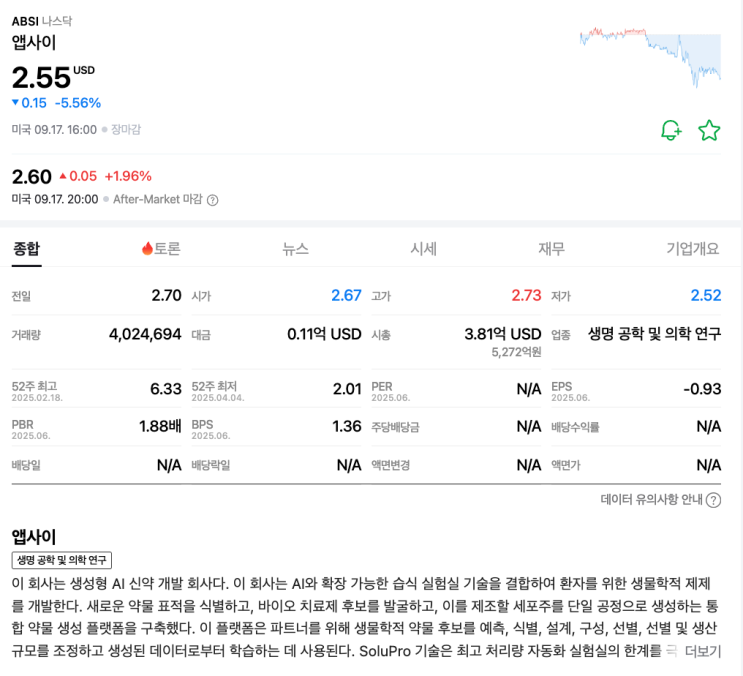Click the 생명 공학 및 의학 연구 tag badge
The height and width of the screenshot is (676, 743).
pos(62,560)
